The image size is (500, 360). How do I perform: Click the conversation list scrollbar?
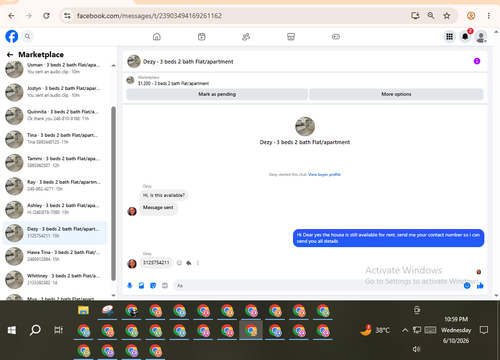pos(113,193)
